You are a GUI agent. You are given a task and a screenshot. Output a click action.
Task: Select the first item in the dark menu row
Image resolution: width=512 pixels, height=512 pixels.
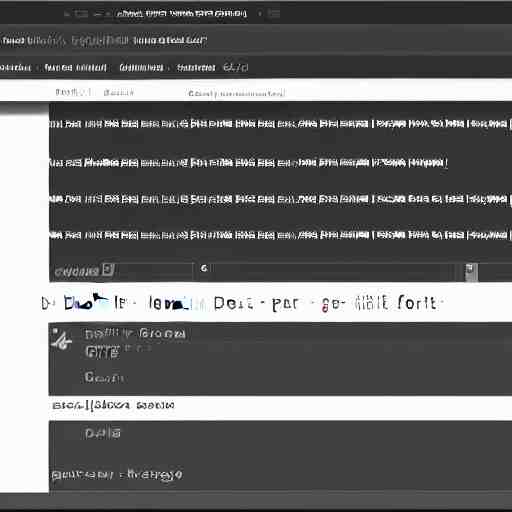point(15,68)
